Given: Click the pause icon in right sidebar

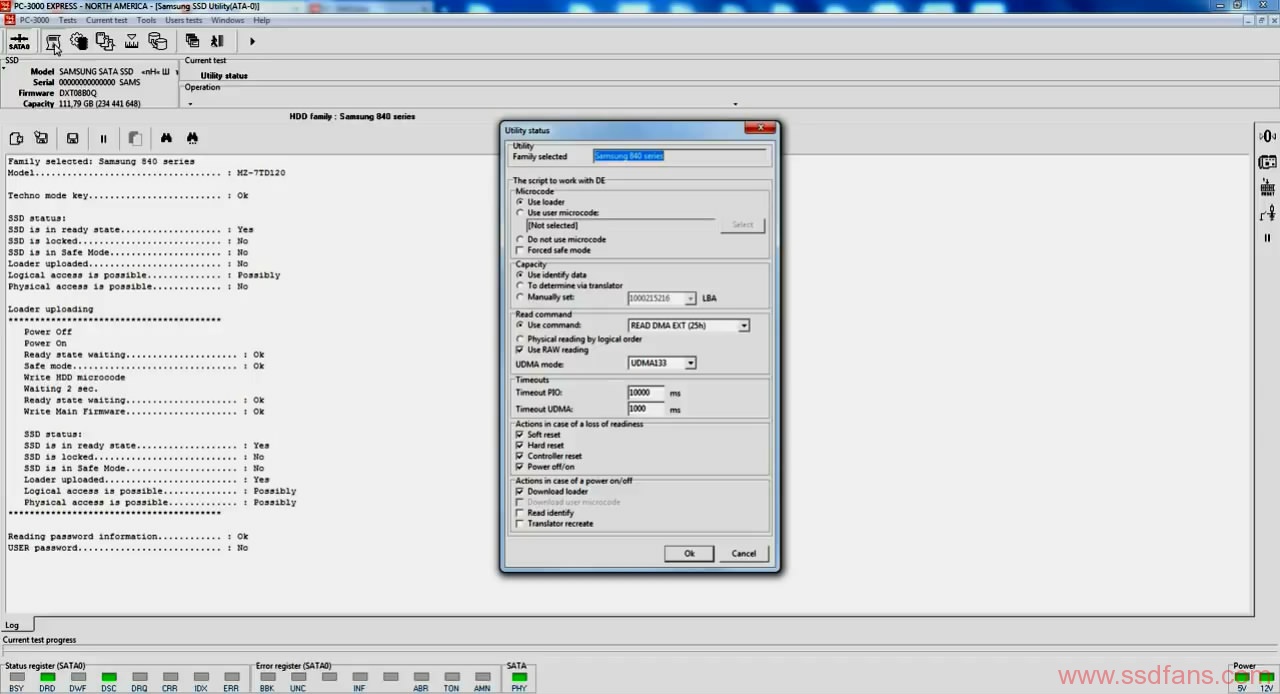Looking at the screenshot, I should point(1268,238).
